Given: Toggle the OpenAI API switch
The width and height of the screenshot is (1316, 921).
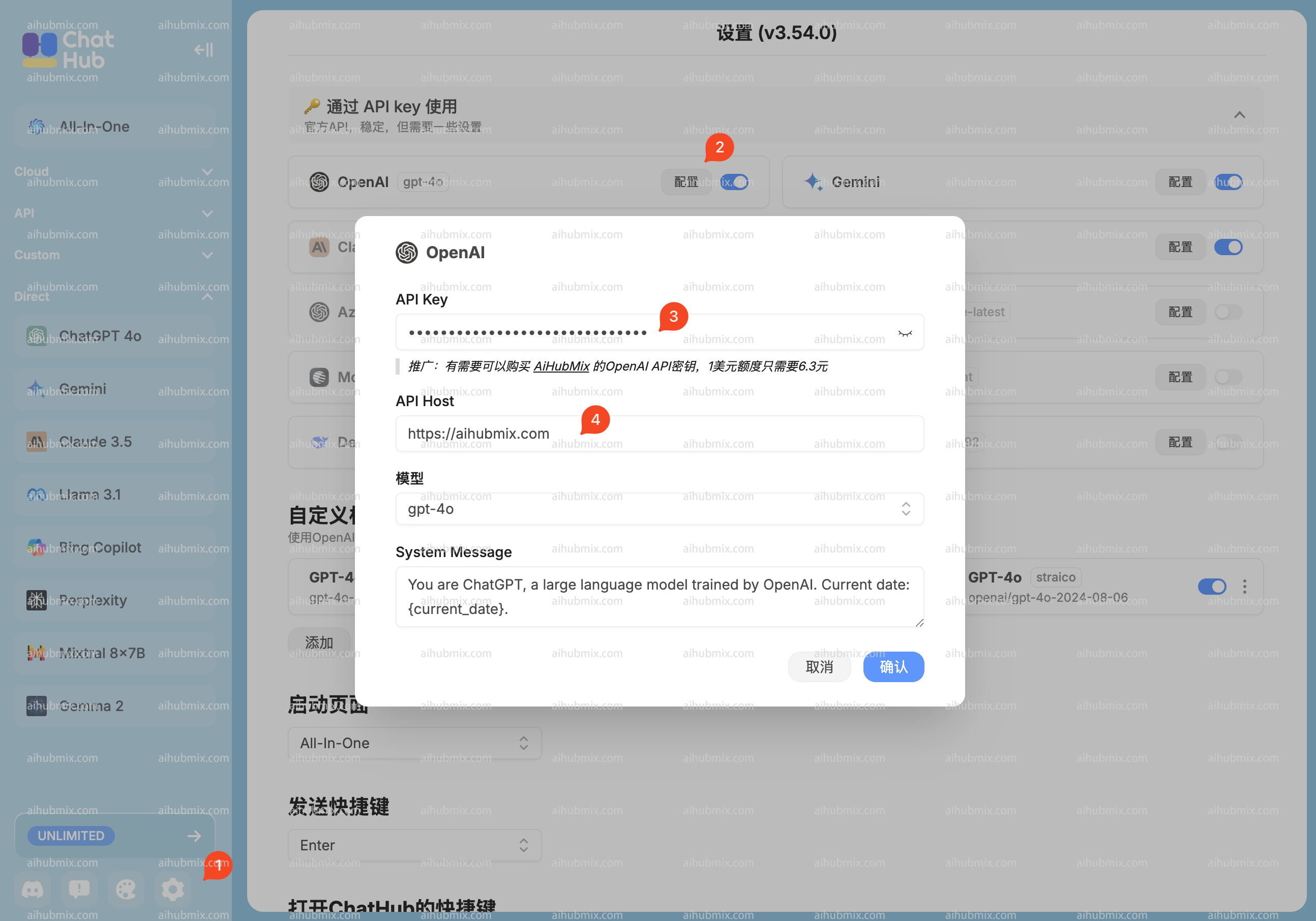Looking at the screenshot, I should pyautogui.click(x=734, y=182).
